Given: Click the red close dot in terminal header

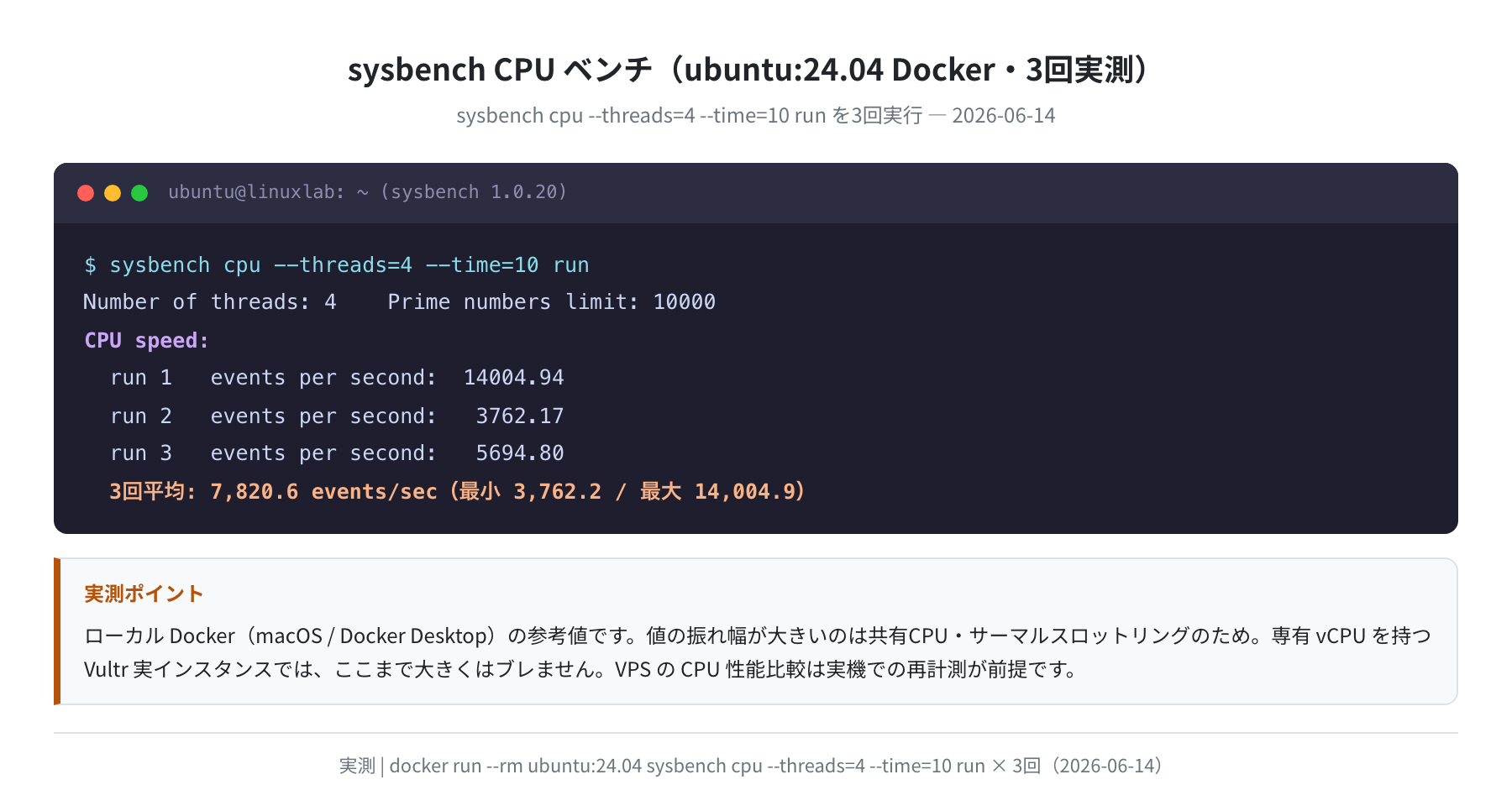Looking at the screenshot, I should click(86, 193).
